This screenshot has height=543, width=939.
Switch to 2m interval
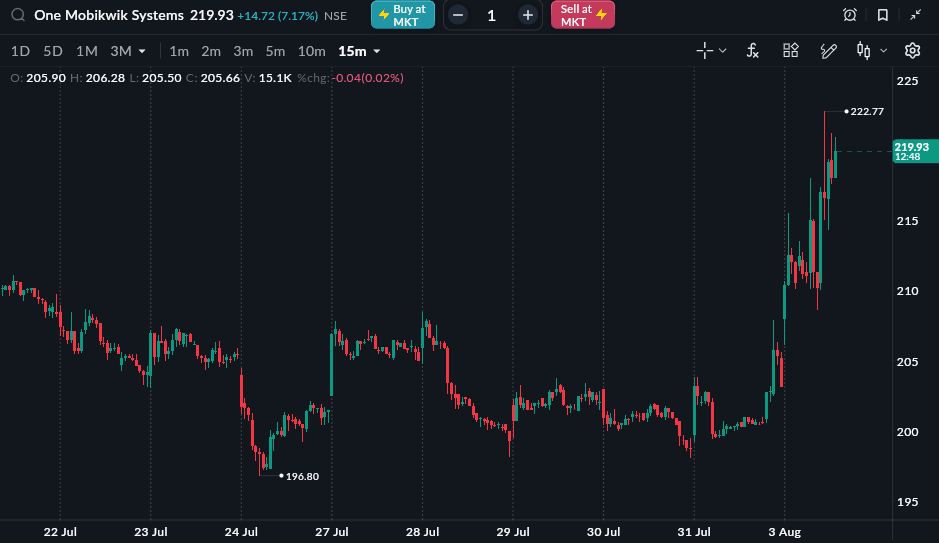211,51
